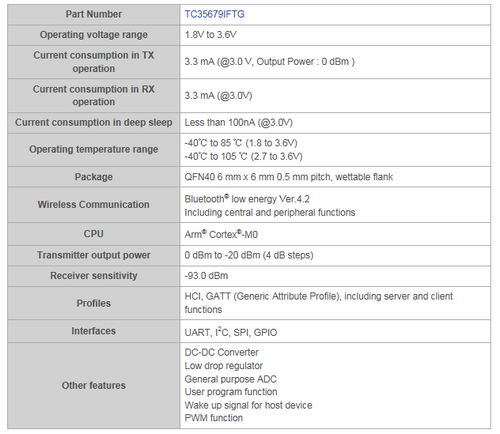Select the RX operation current consumption label
The width and height of the screenshot is (500, 434).
94,95
